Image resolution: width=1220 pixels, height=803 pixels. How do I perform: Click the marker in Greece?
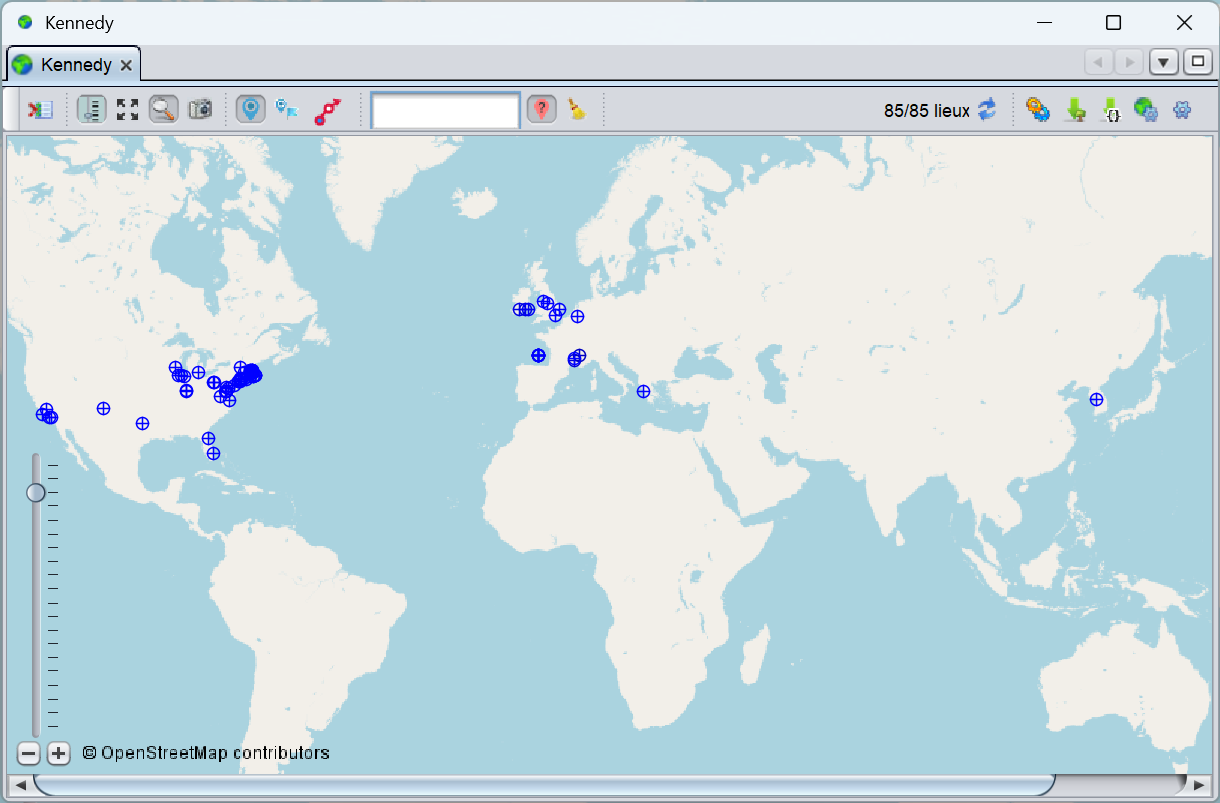click(643, 391)
